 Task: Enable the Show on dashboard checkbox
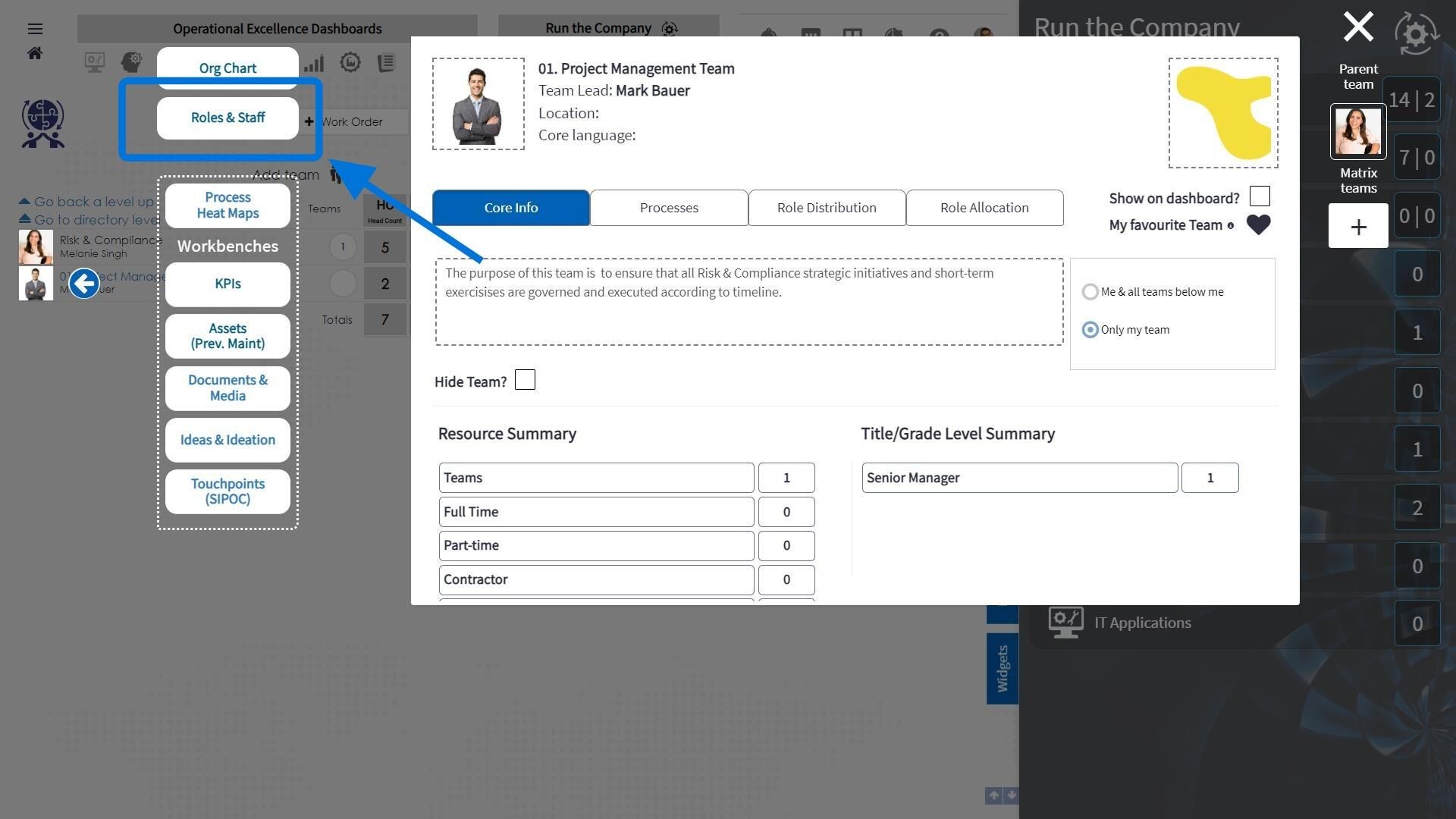1260,196
